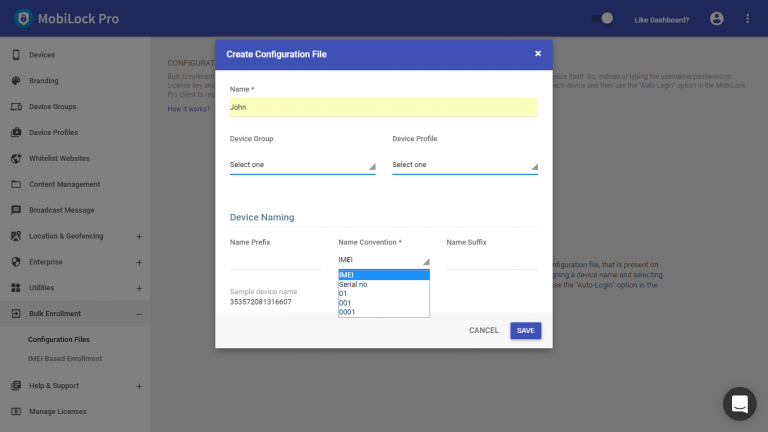Choose Serial no from naming list

(x=384, y=284)
